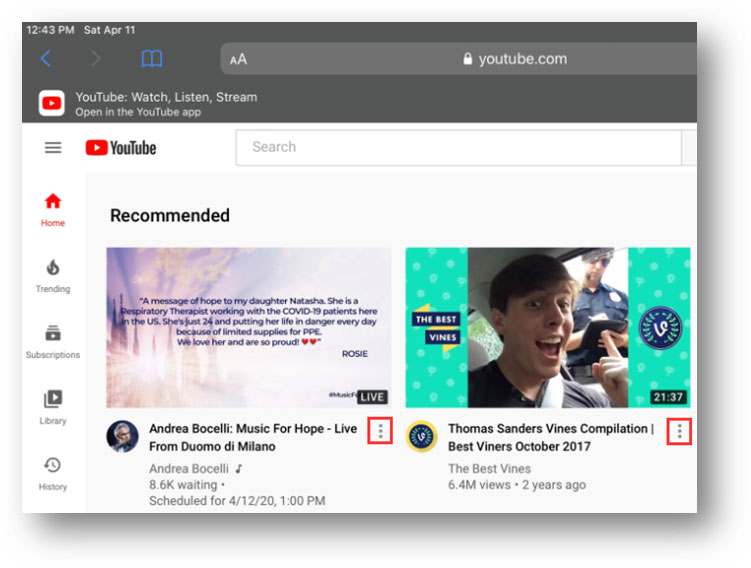Open the AA reader view menu
The image size is (751, 568).
[238, 59]
